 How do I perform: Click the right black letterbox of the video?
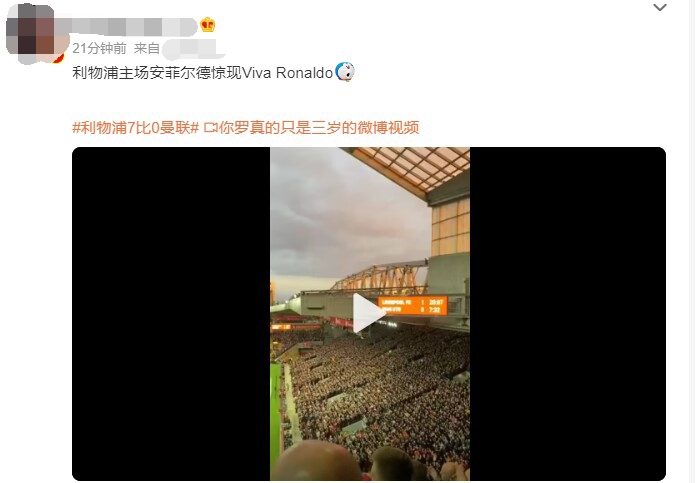click(x=567, y=314)
